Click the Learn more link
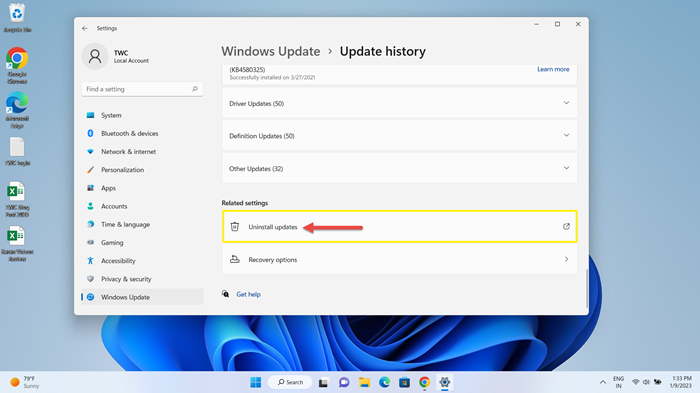700x393 pixels. point(553,69)
